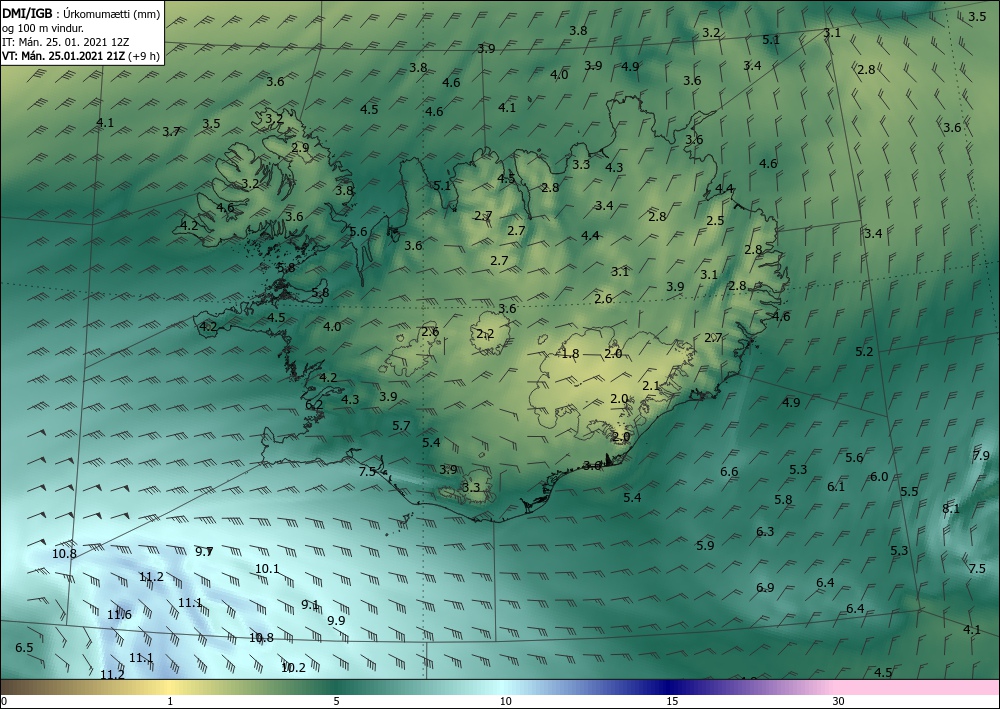Click the 6.9 value on the map
Image resolution: width=1000 pixels, height=709 pixels.
[765, 587]
